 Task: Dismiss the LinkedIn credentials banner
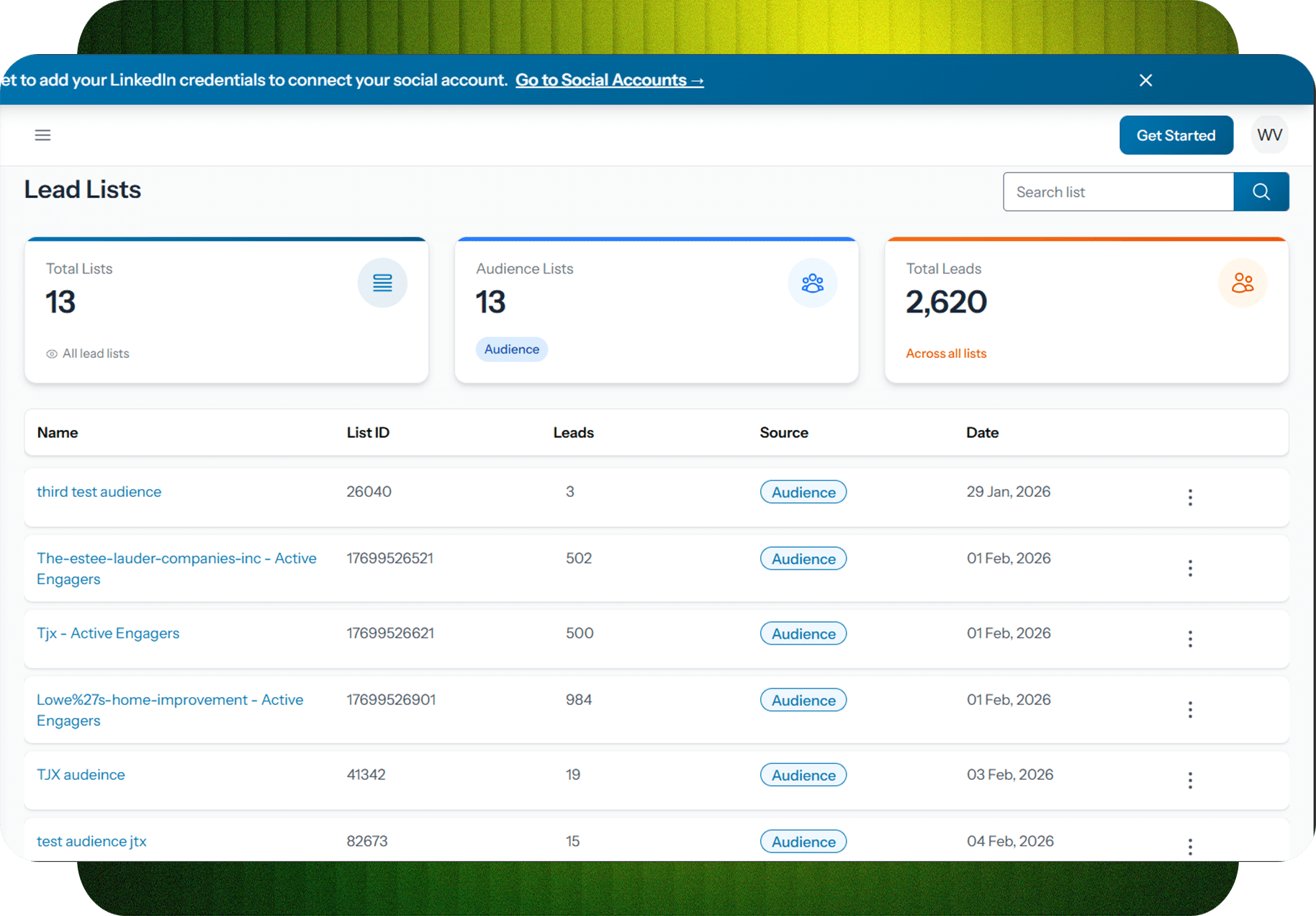coord(1145,80)
